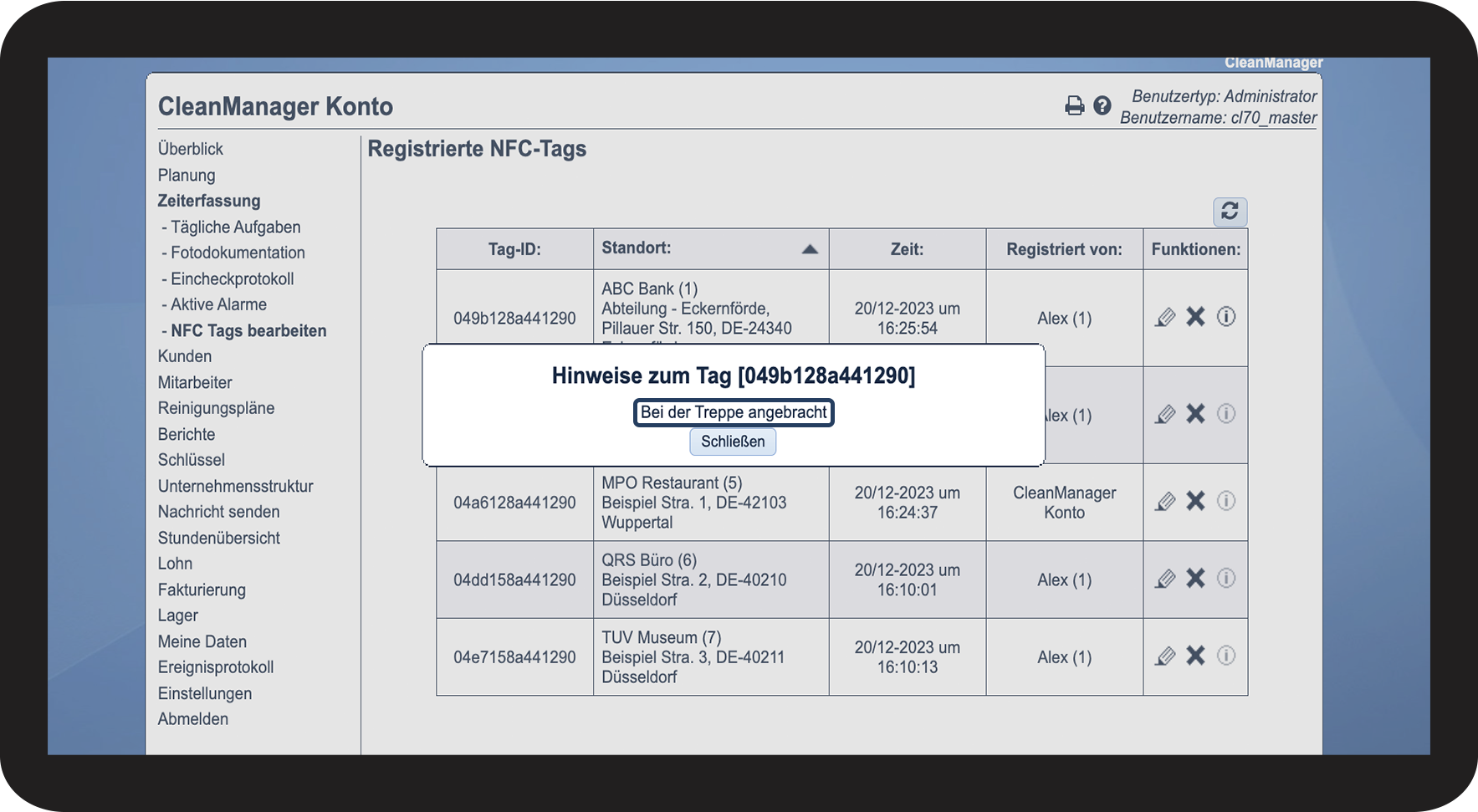Open Planung in the sidebar
The image size is (1478, 812).
coord(187,175)
